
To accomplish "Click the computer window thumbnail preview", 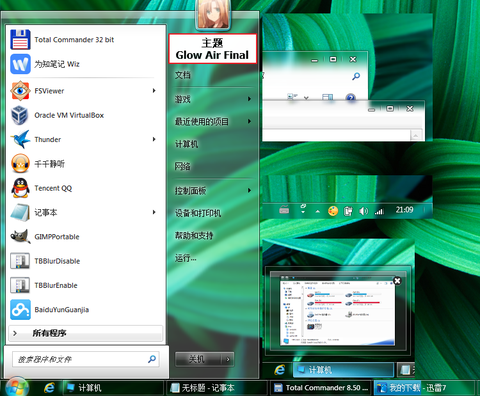I will click(337, 310).
